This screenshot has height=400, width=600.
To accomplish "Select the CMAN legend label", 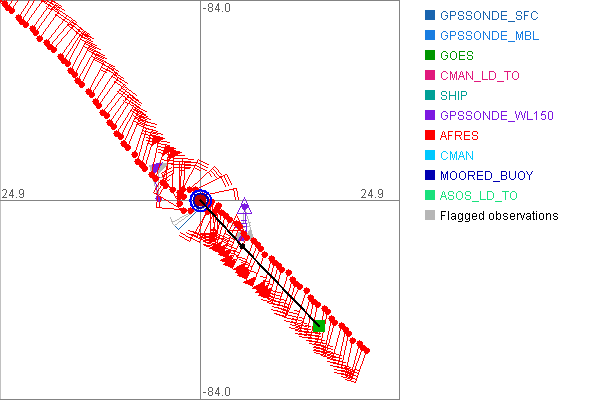I will tap(457, 156).
